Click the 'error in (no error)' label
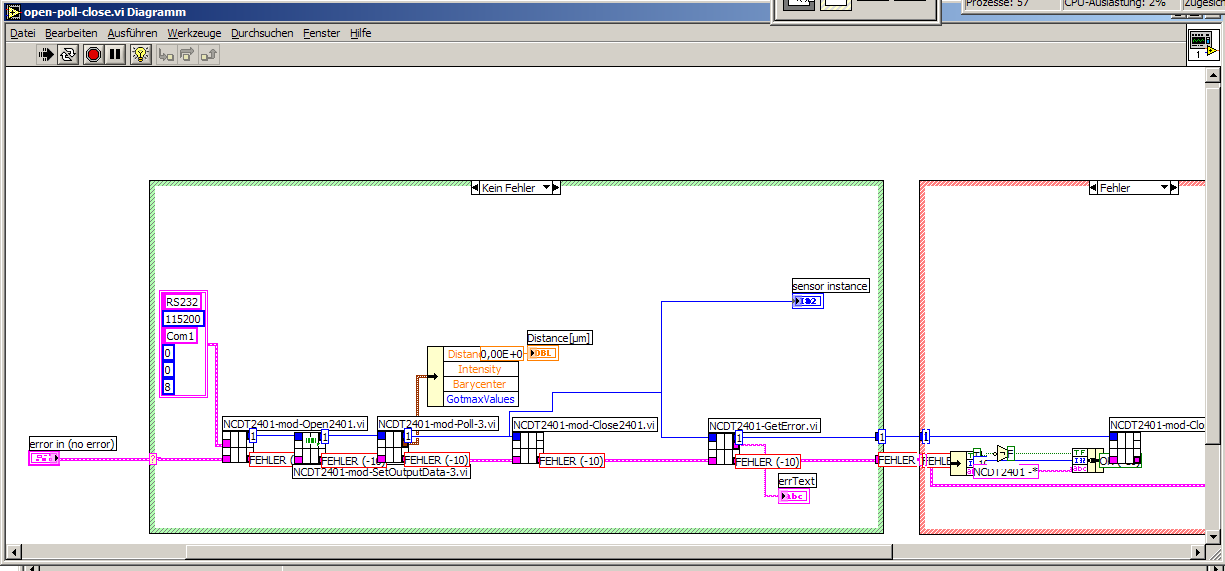Screen dimensions: 1225x571 click(x=73, y=443)
